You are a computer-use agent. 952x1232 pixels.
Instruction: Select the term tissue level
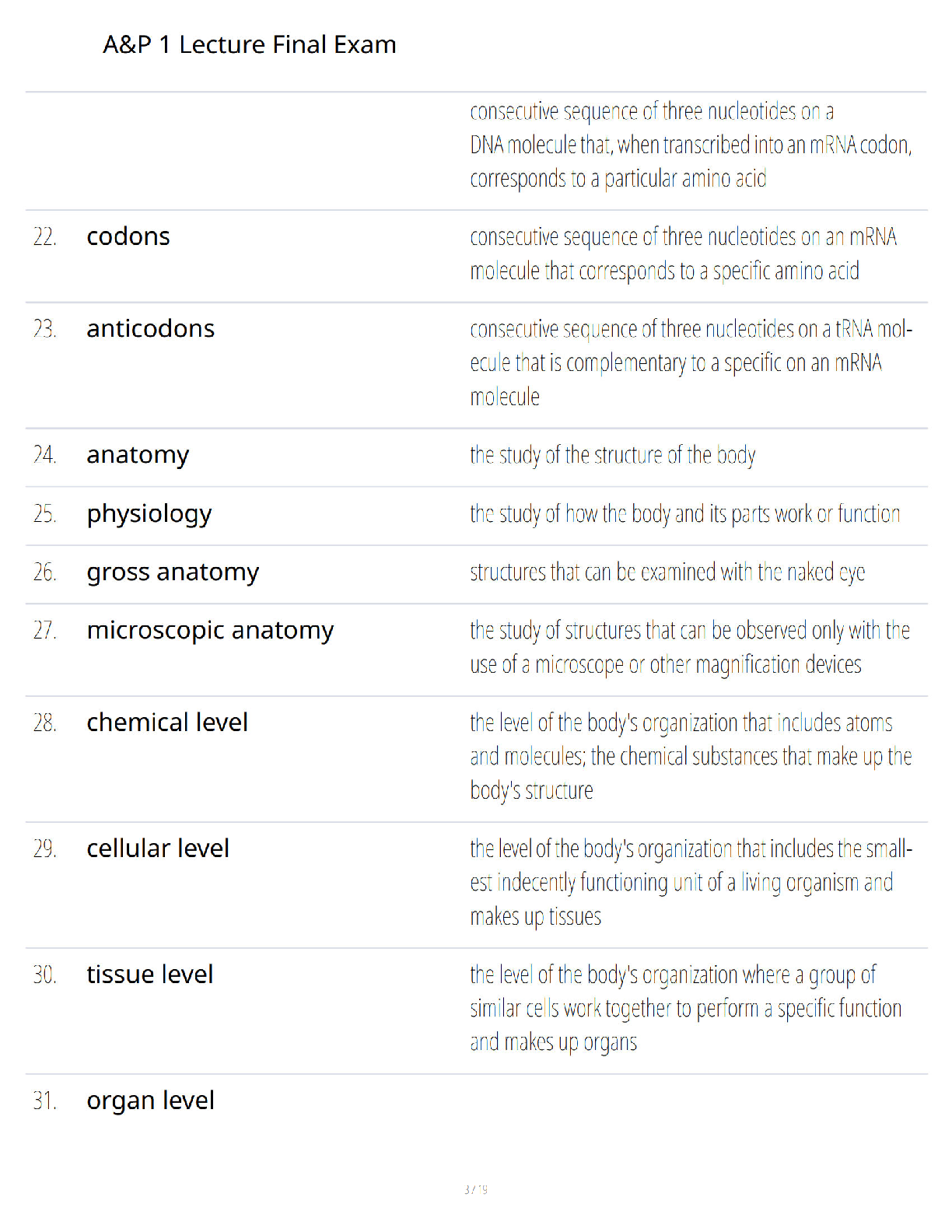[150, 975]
